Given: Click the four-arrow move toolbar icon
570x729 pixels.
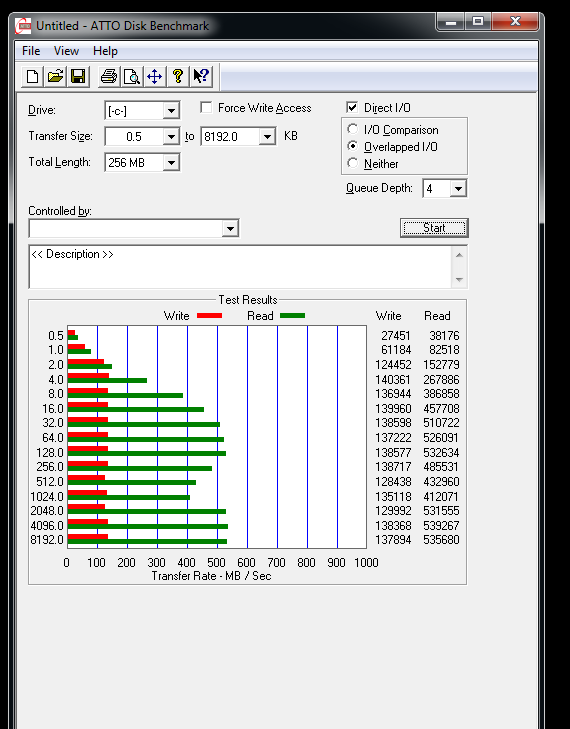Looking at the screenshot, I should [x=155, y=76].
